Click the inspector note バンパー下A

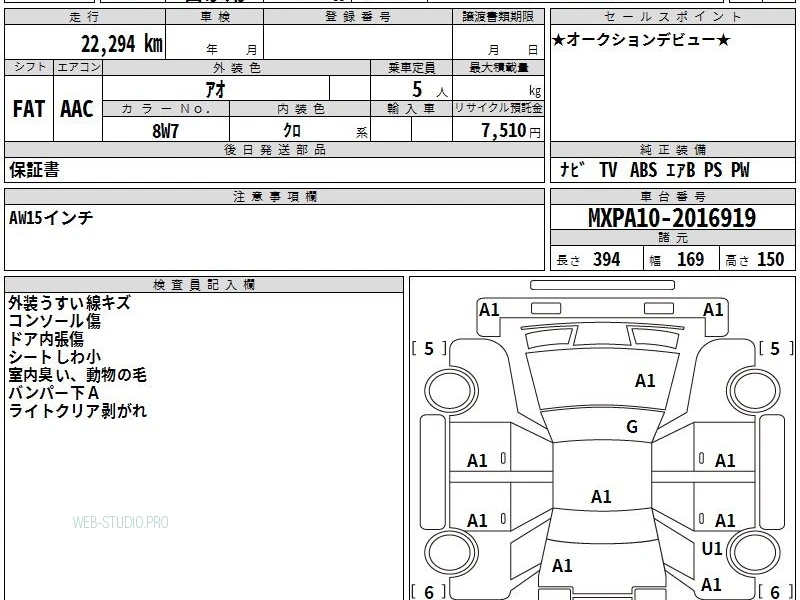(54, 393)
